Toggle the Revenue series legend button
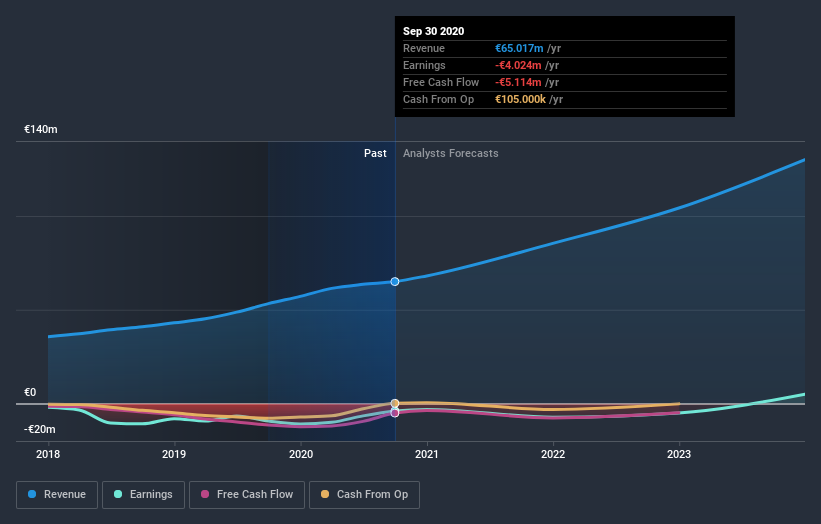 (x=57, y=495)
